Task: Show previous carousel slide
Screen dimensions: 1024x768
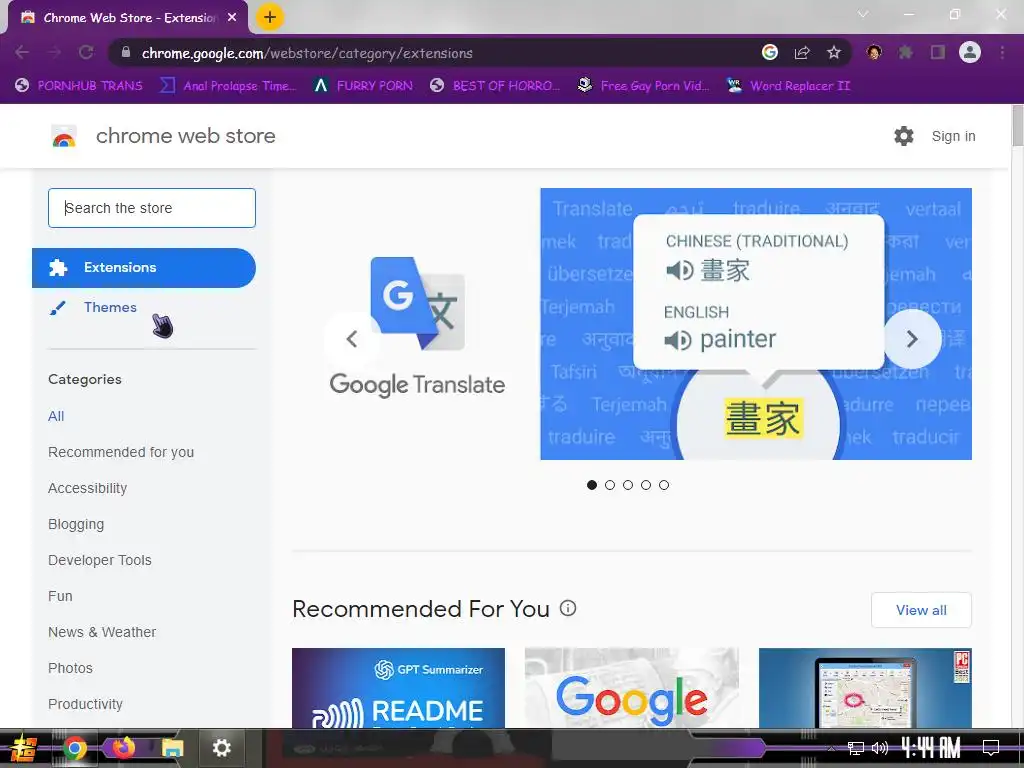Action: click(x=352, y=339)
